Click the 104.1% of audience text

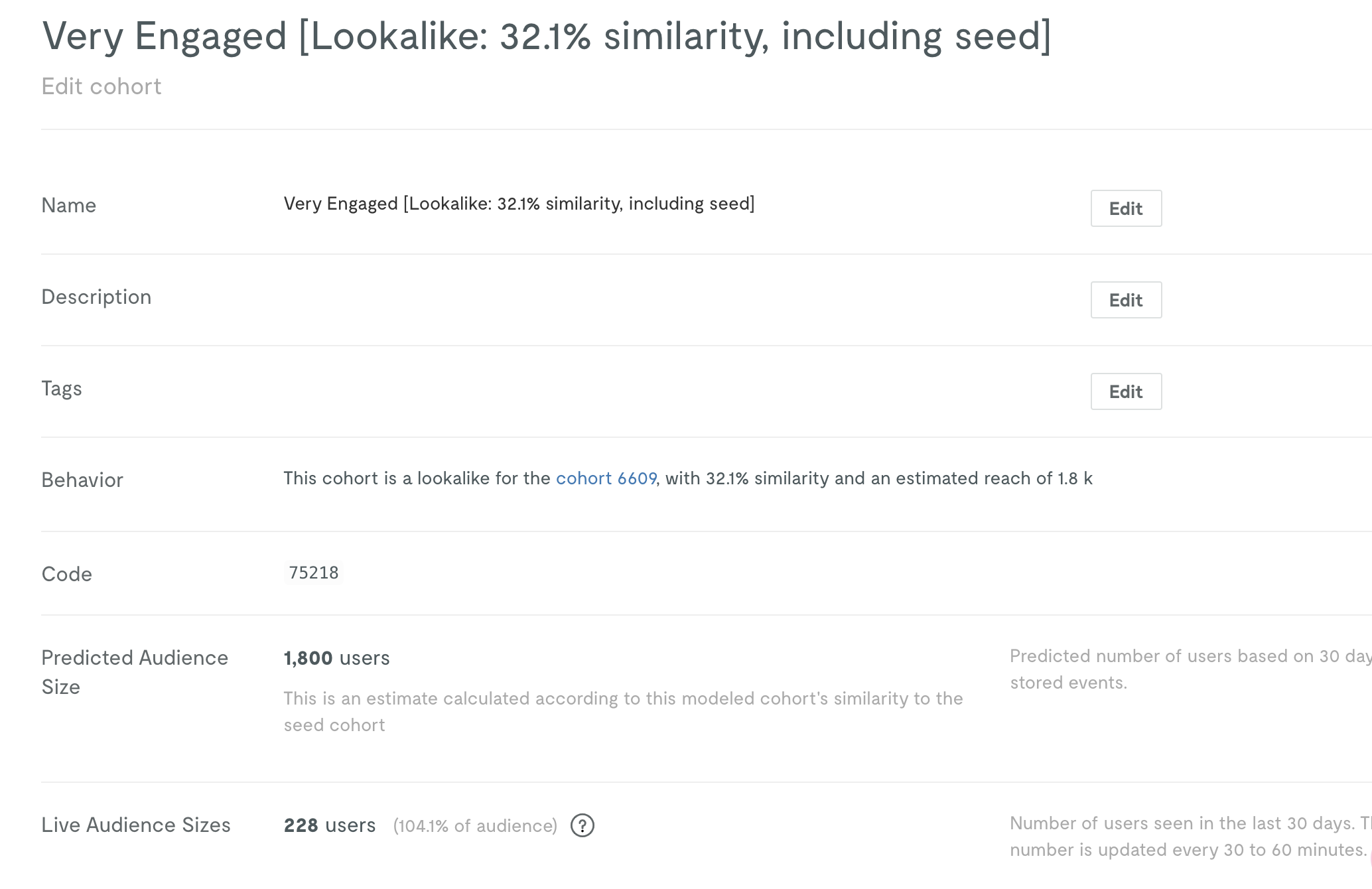pos(475,826)
